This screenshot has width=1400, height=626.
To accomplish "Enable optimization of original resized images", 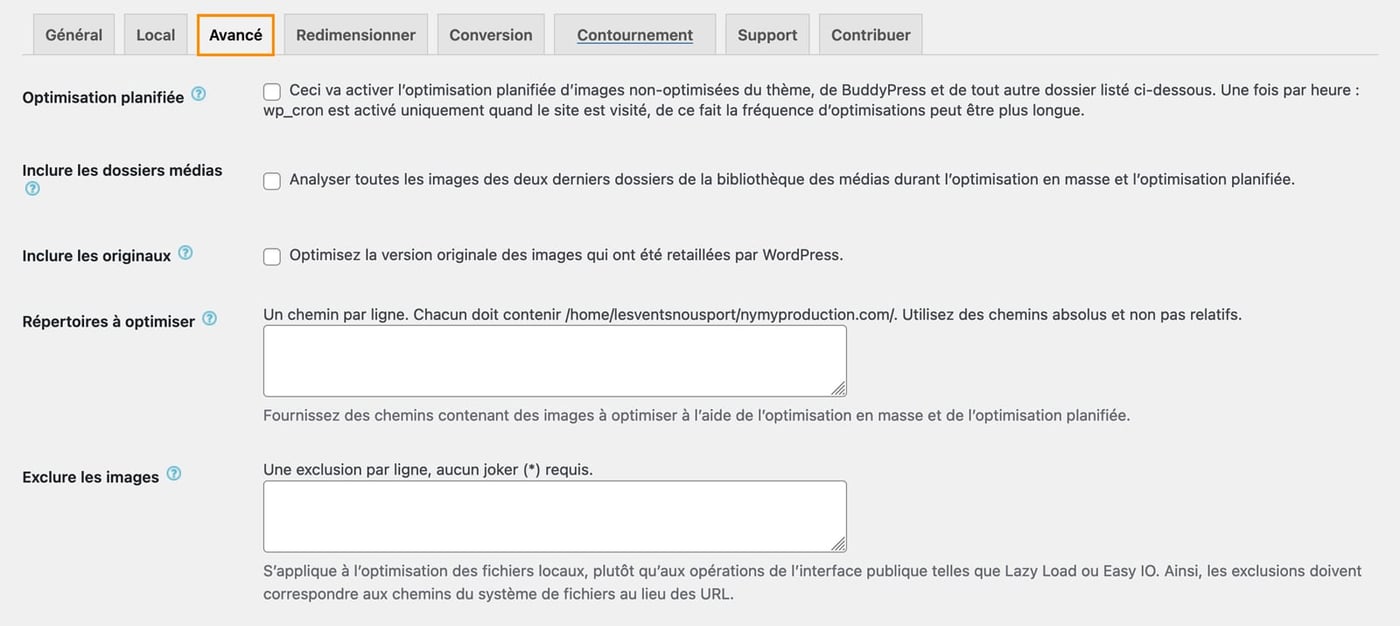I will click(271, 256).
